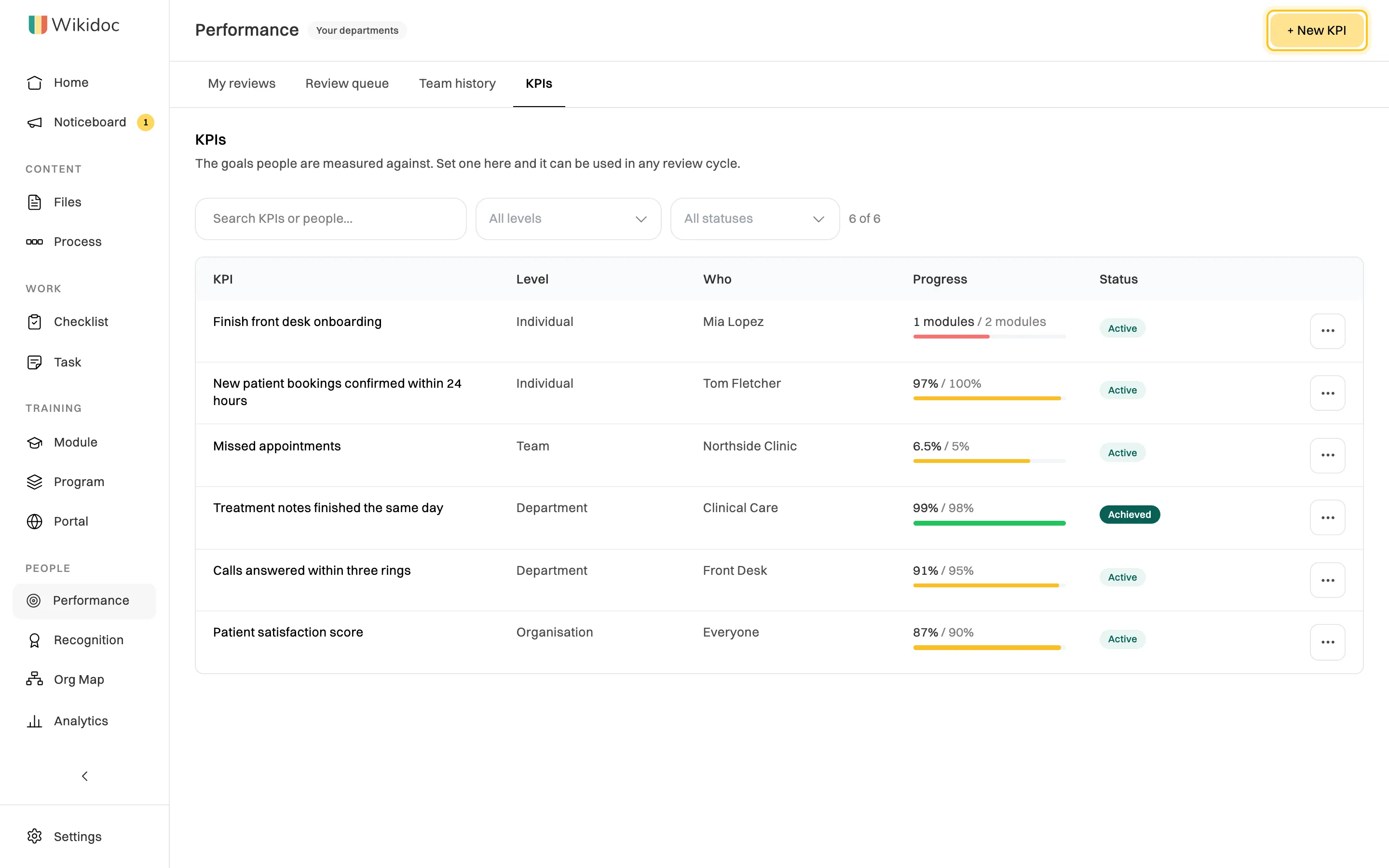
Task: Open actions menu for Treatment notes row
Action: coord(1327,518)
